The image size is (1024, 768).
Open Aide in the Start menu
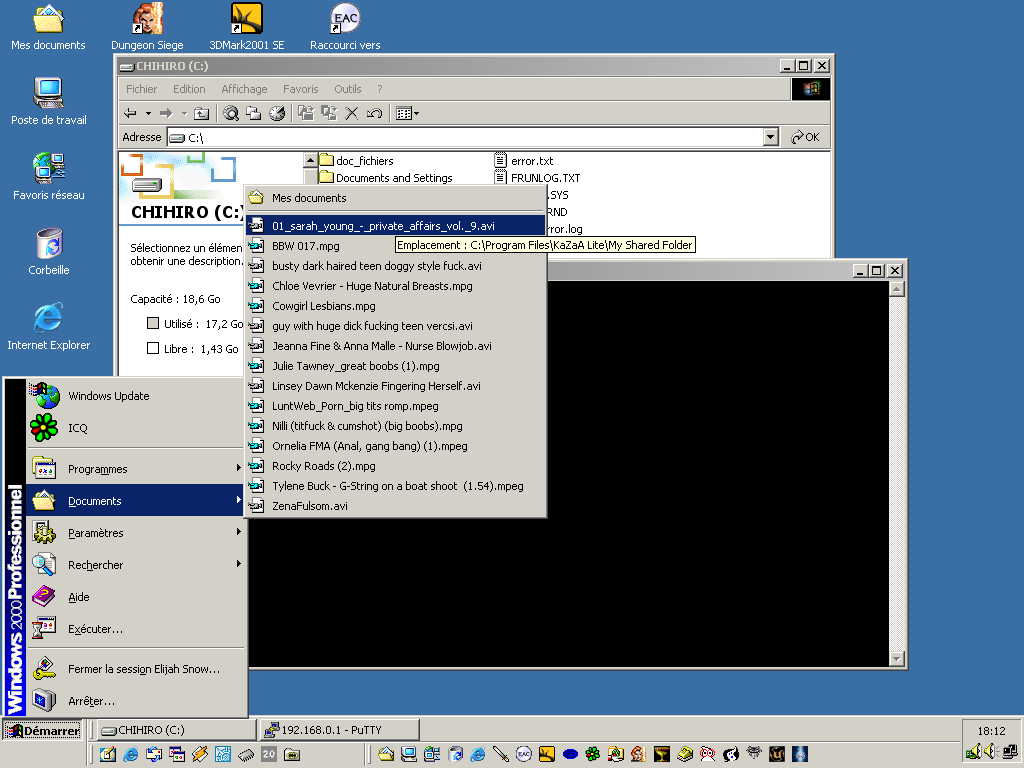pos(135,597)
